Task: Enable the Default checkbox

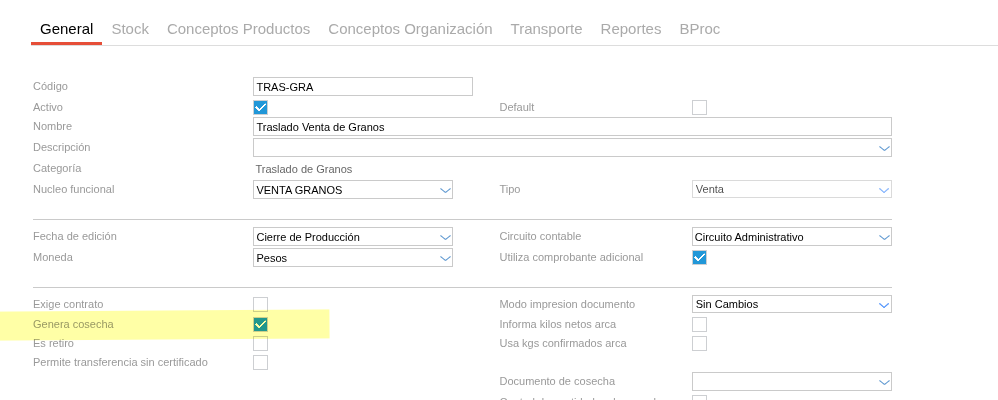Action: coord(699,107)
